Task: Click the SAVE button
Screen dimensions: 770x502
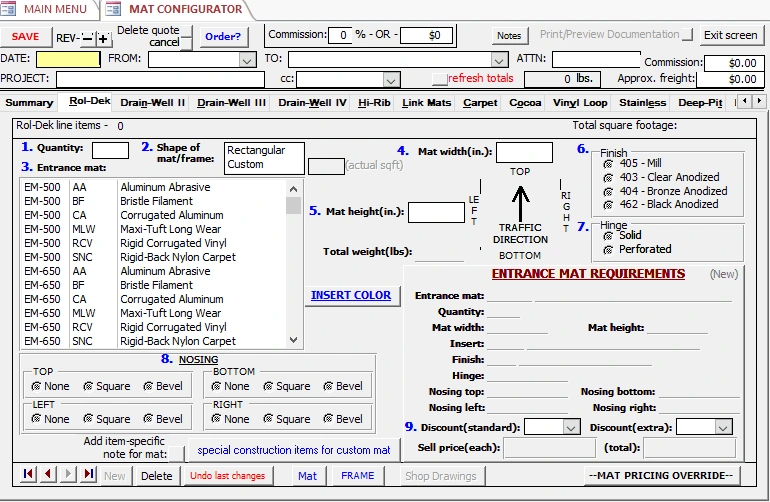Action: point(26,37)
